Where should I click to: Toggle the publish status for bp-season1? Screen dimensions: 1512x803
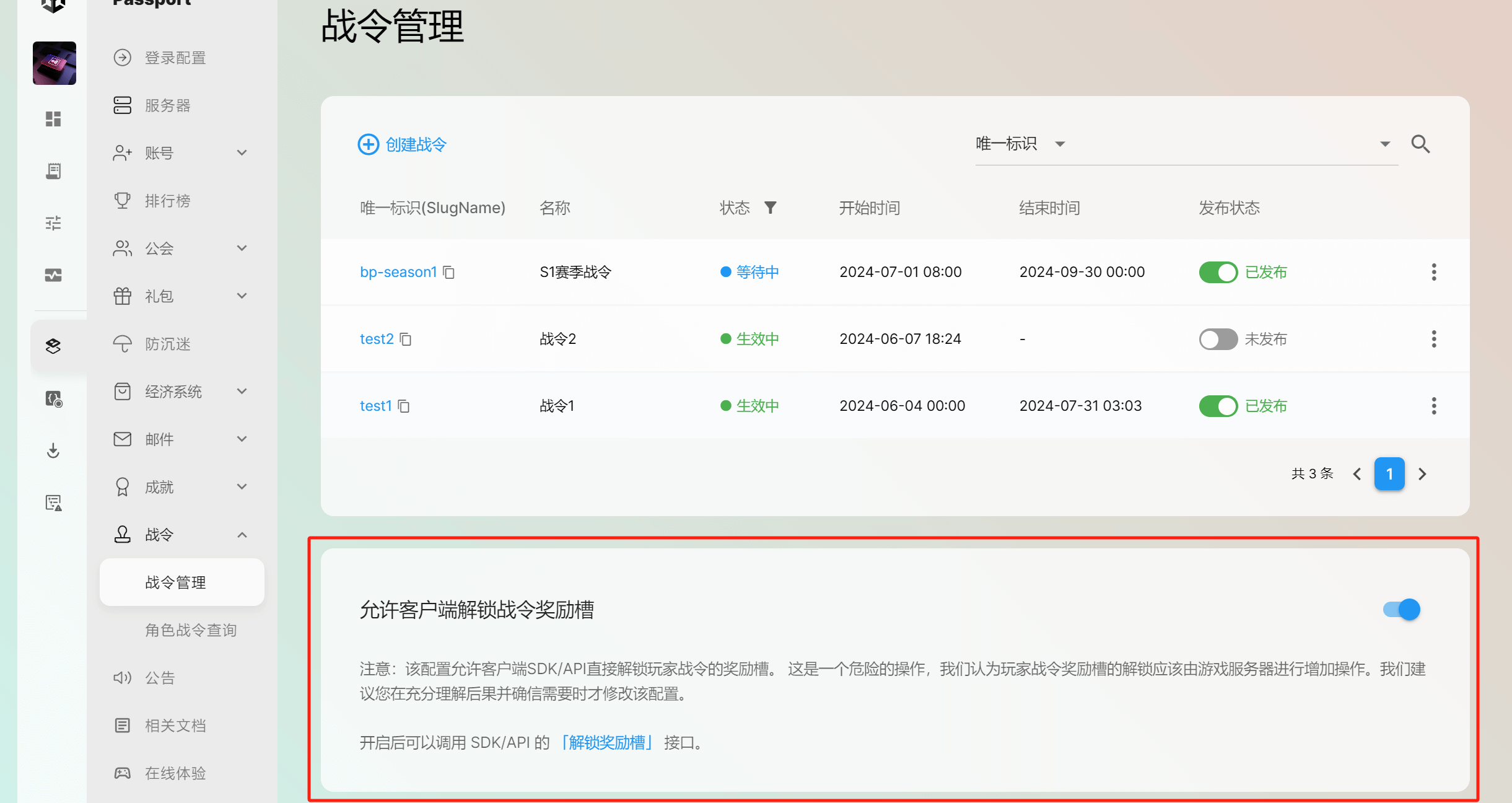(x=1218, y=272)
